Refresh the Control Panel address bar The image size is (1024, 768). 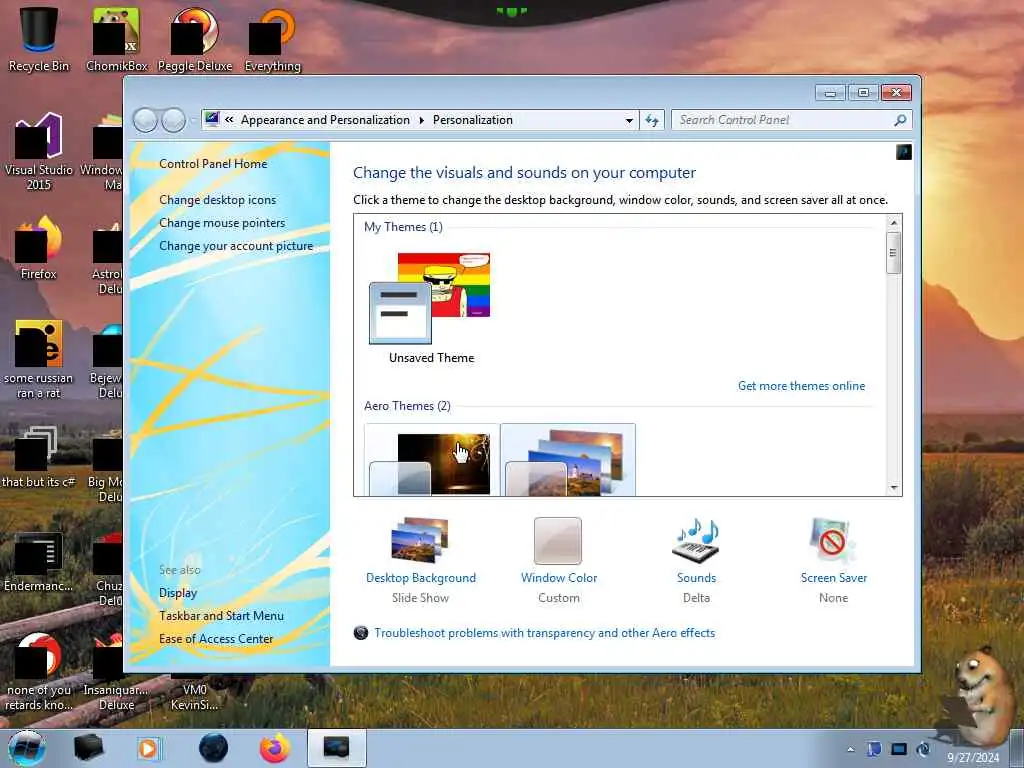(652, 120)
